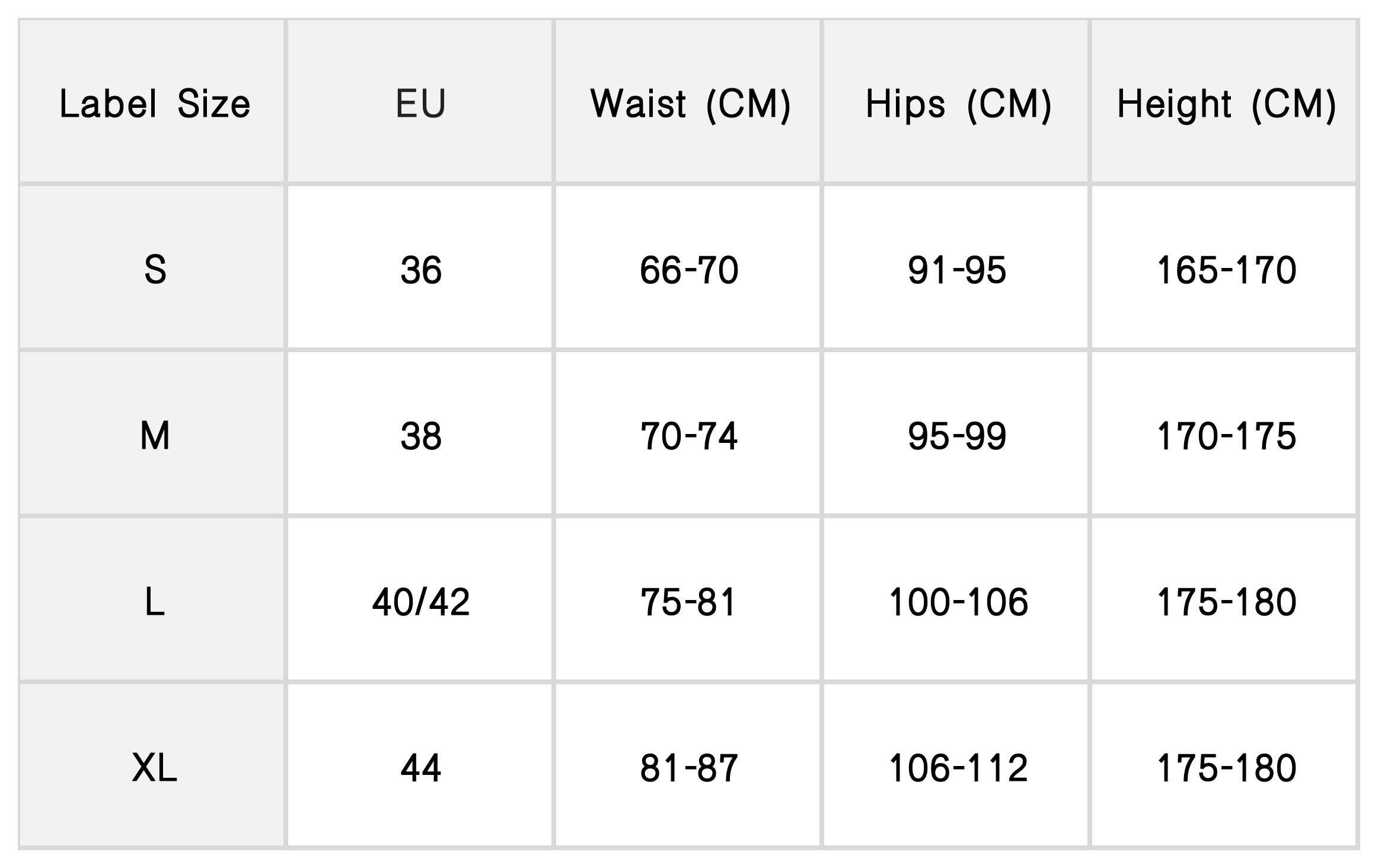This screenshot has width=1378, height=868.
Task: Click the M label size cell
Action: (x=154, y=436)
